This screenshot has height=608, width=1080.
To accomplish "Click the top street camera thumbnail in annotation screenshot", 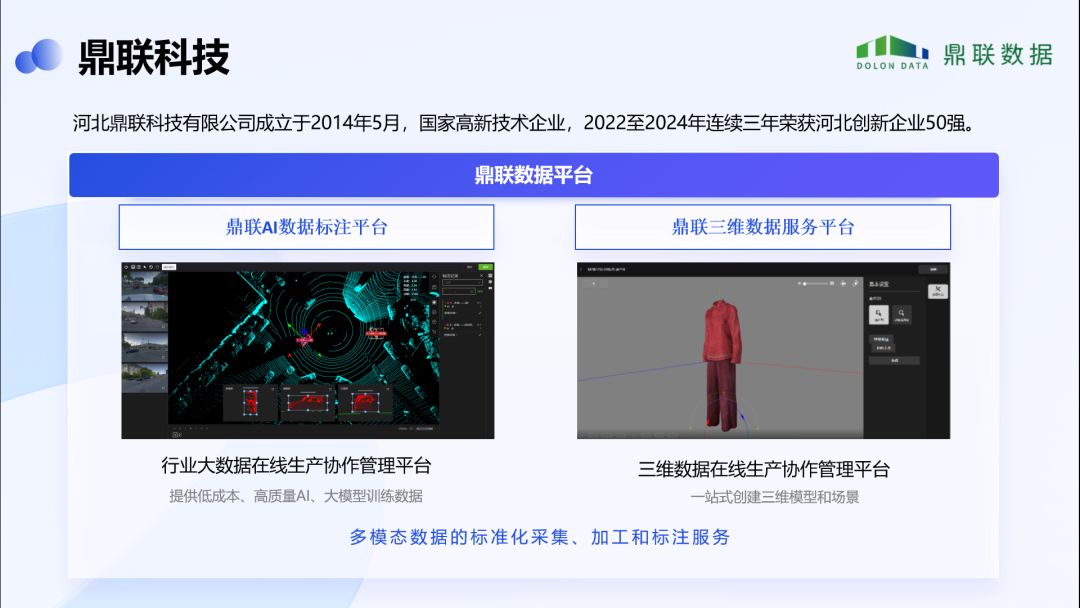I will (x=145, y=284).
